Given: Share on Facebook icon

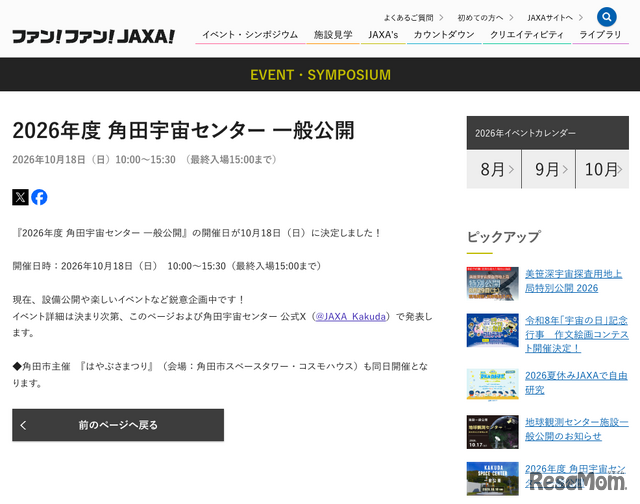Looking at the screenshot, I should pyautogui.click(x=39, y=197).
